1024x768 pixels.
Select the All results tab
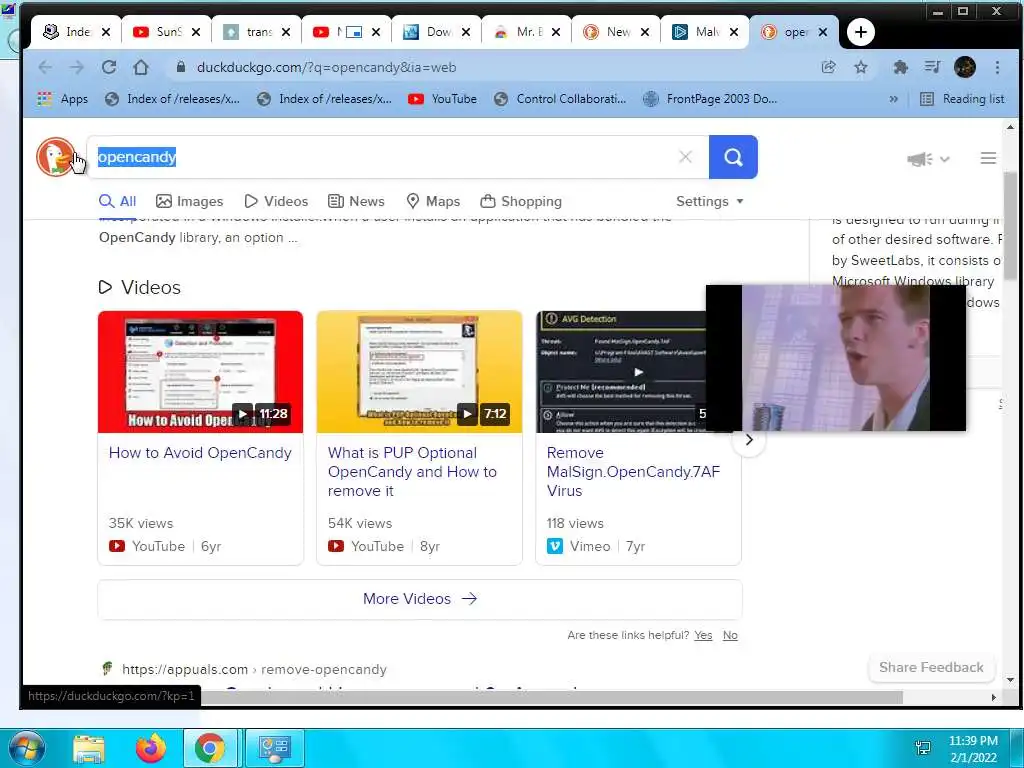[x=118, y=201]
